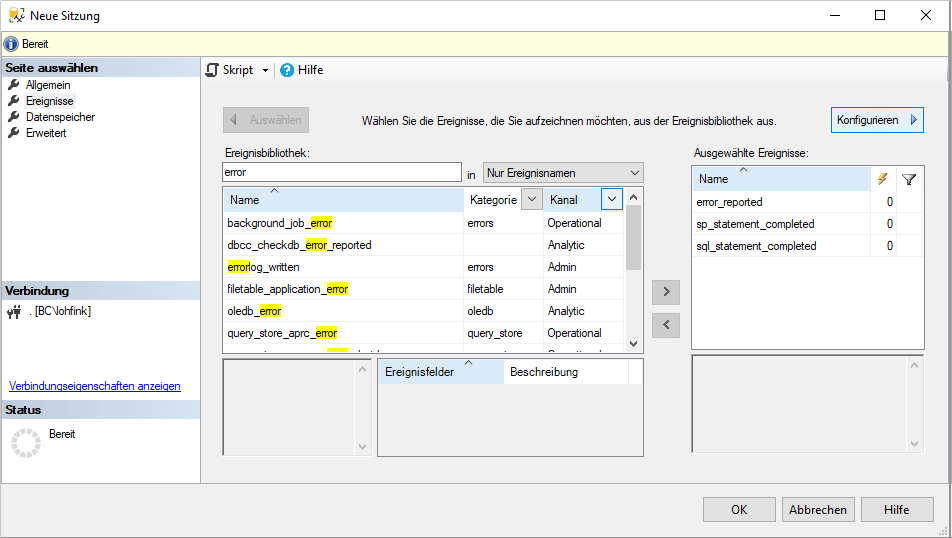Click the Skript toolbar icon
The width and height of the screenshot is (952, 538).
click(212, 70)
